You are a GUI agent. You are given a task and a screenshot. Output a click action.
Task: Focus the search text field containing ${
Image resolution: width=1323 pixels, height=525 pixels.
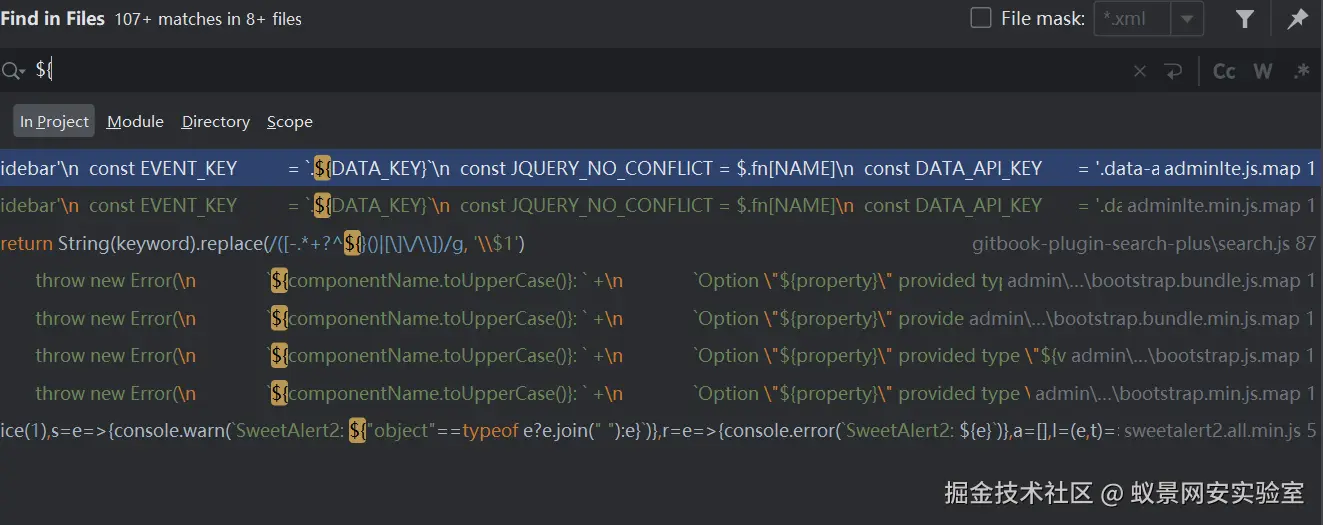tap(580, 70)
